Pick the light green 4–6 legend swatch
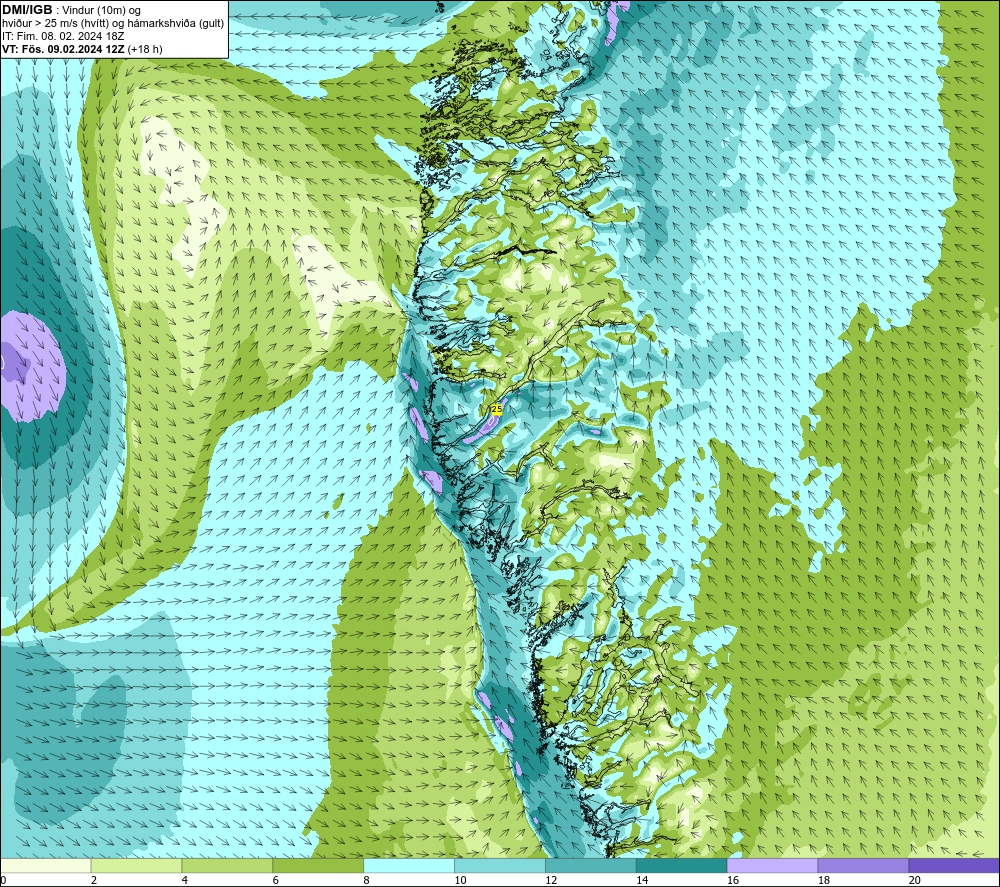 click(227, 865)
